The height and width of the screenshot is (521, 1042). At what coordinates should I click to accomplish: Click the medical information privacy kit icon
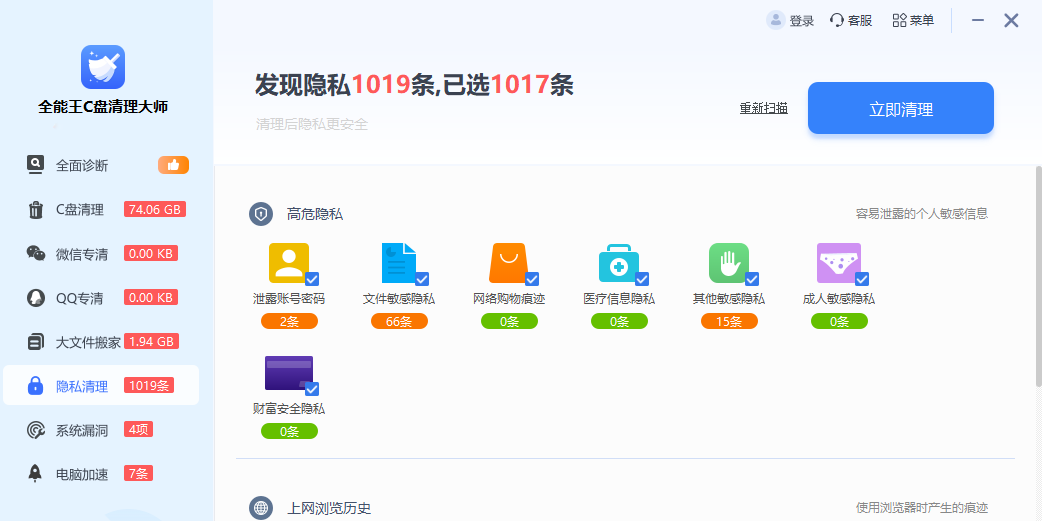point(618,263)
